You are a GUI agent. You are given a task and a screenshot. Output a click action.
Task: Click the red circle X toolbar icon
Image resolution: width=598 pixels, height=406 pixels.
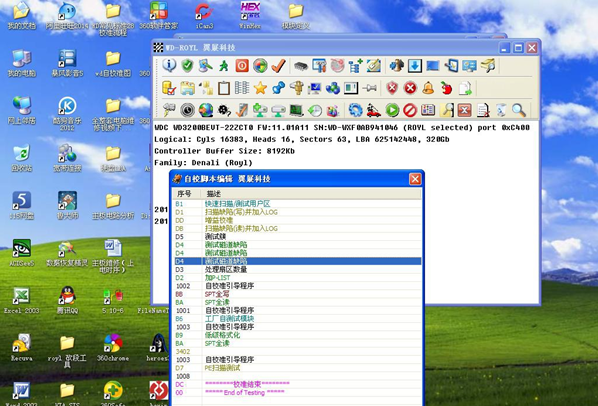click(410, 88)
